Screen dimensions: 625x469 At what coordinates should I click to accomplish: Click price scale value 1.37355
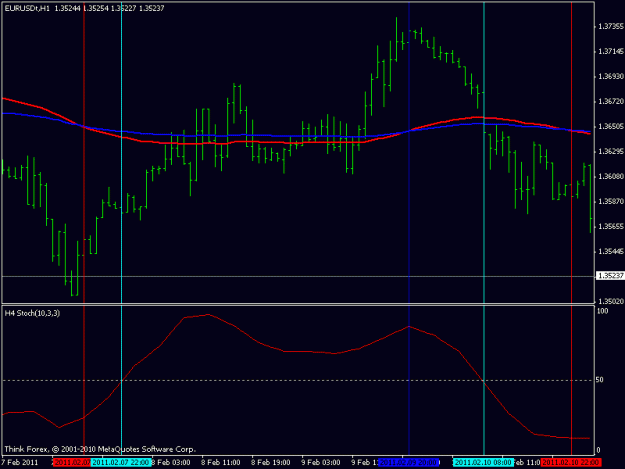(x=611, y=26)
